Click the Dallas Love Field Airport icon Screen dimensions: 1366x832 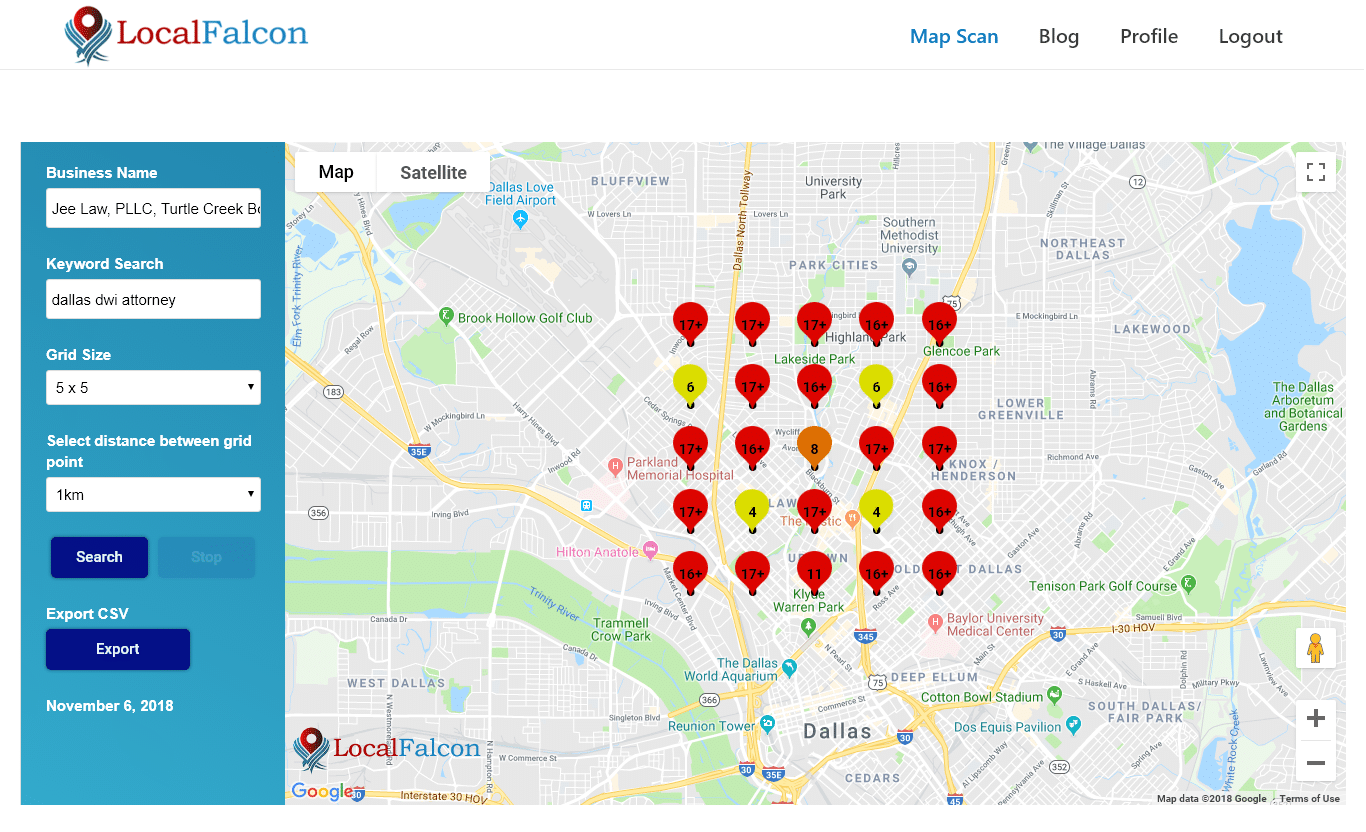click(520, 217)
